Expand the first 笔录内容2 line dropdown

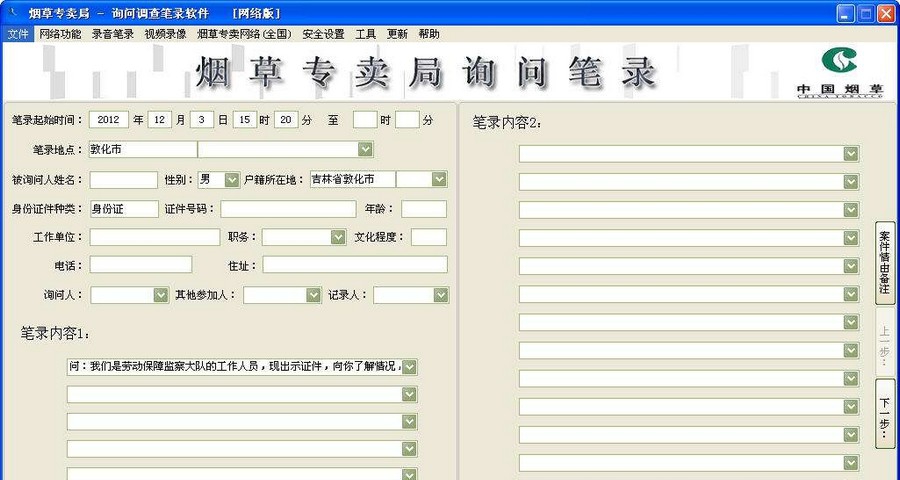[851, 154]
